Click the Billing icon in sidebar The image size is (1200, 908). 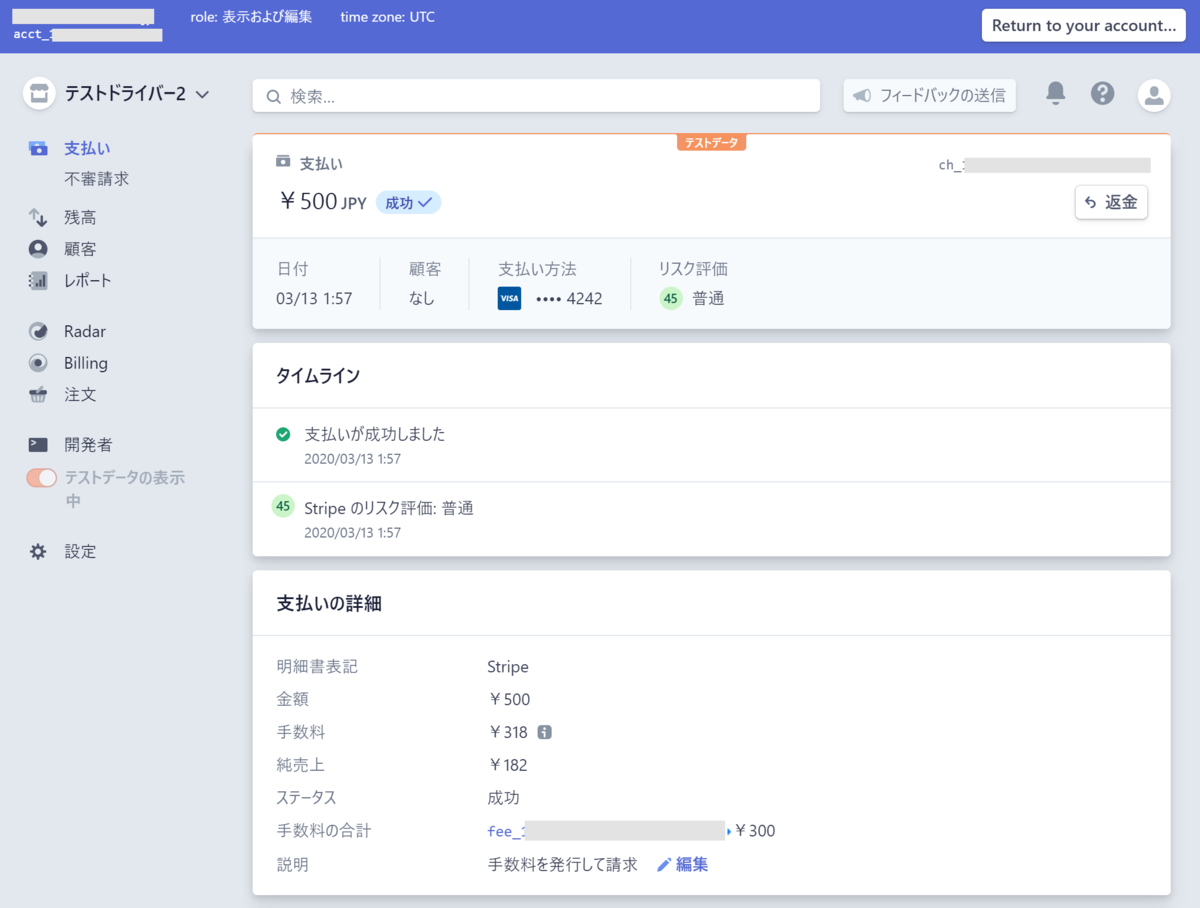tap(38, 363)
